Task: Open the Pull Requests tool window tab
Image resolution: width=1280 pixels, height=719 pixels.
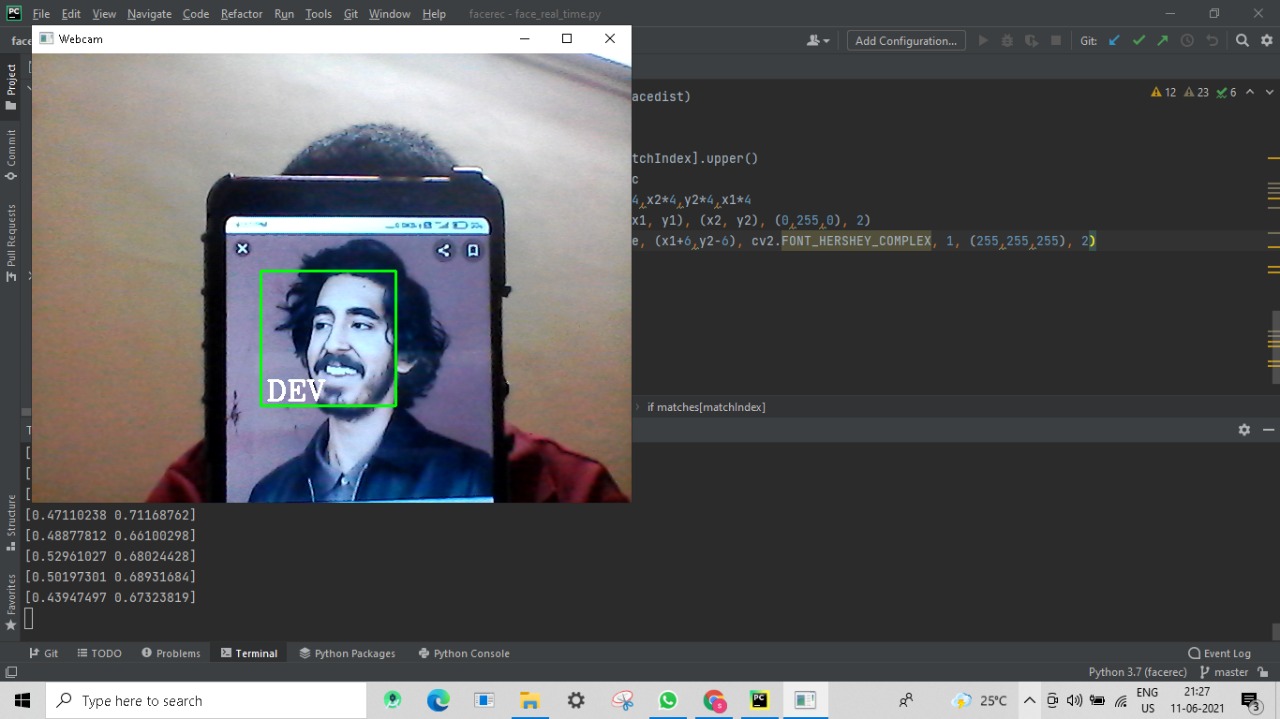Action: [x=11, y=243]
